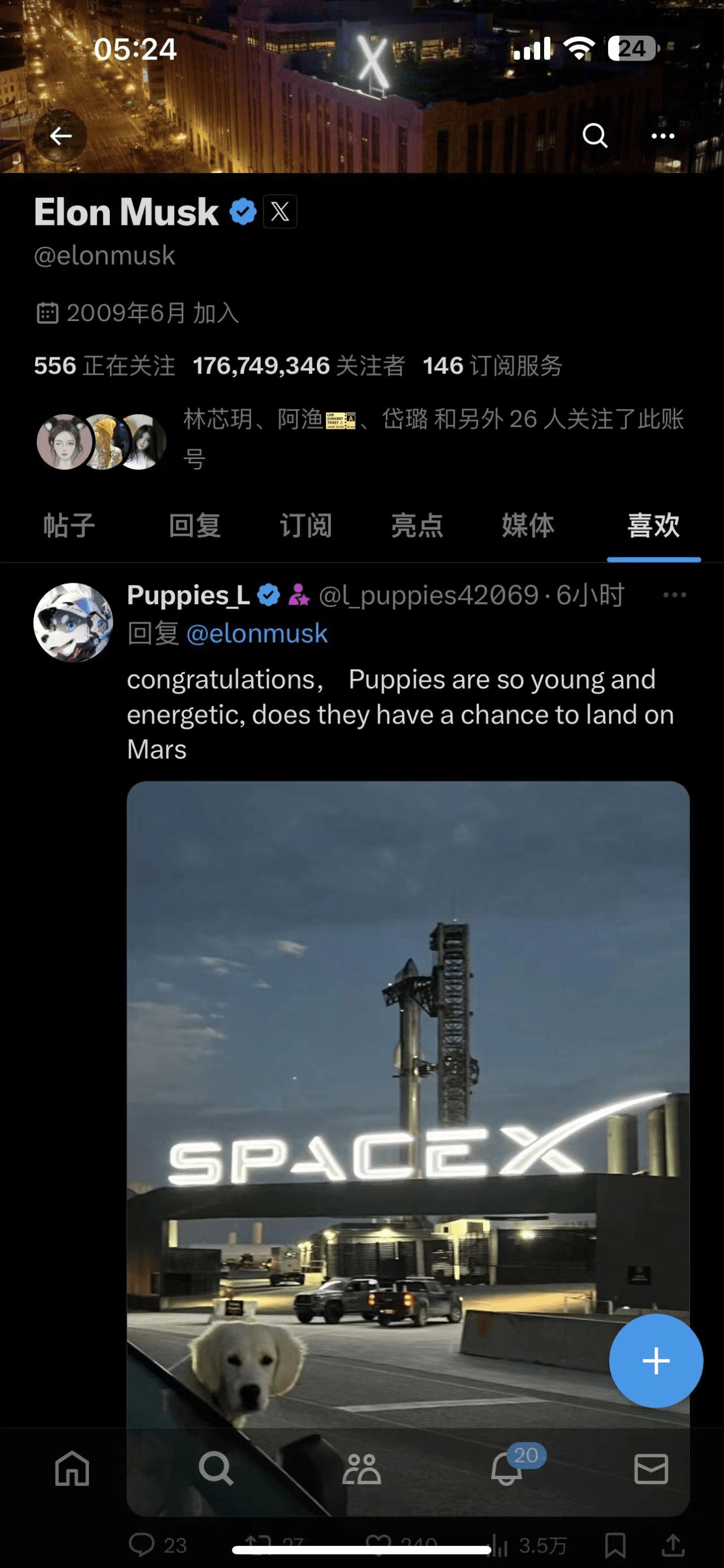
Task: Switch to 媒体 tab
Action: coord(528,525)
